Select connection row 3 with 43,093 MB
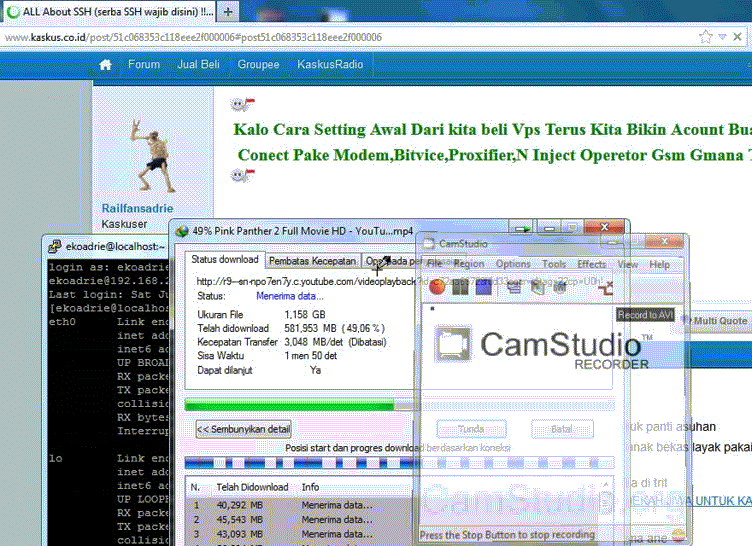 [x=299, y=534]
